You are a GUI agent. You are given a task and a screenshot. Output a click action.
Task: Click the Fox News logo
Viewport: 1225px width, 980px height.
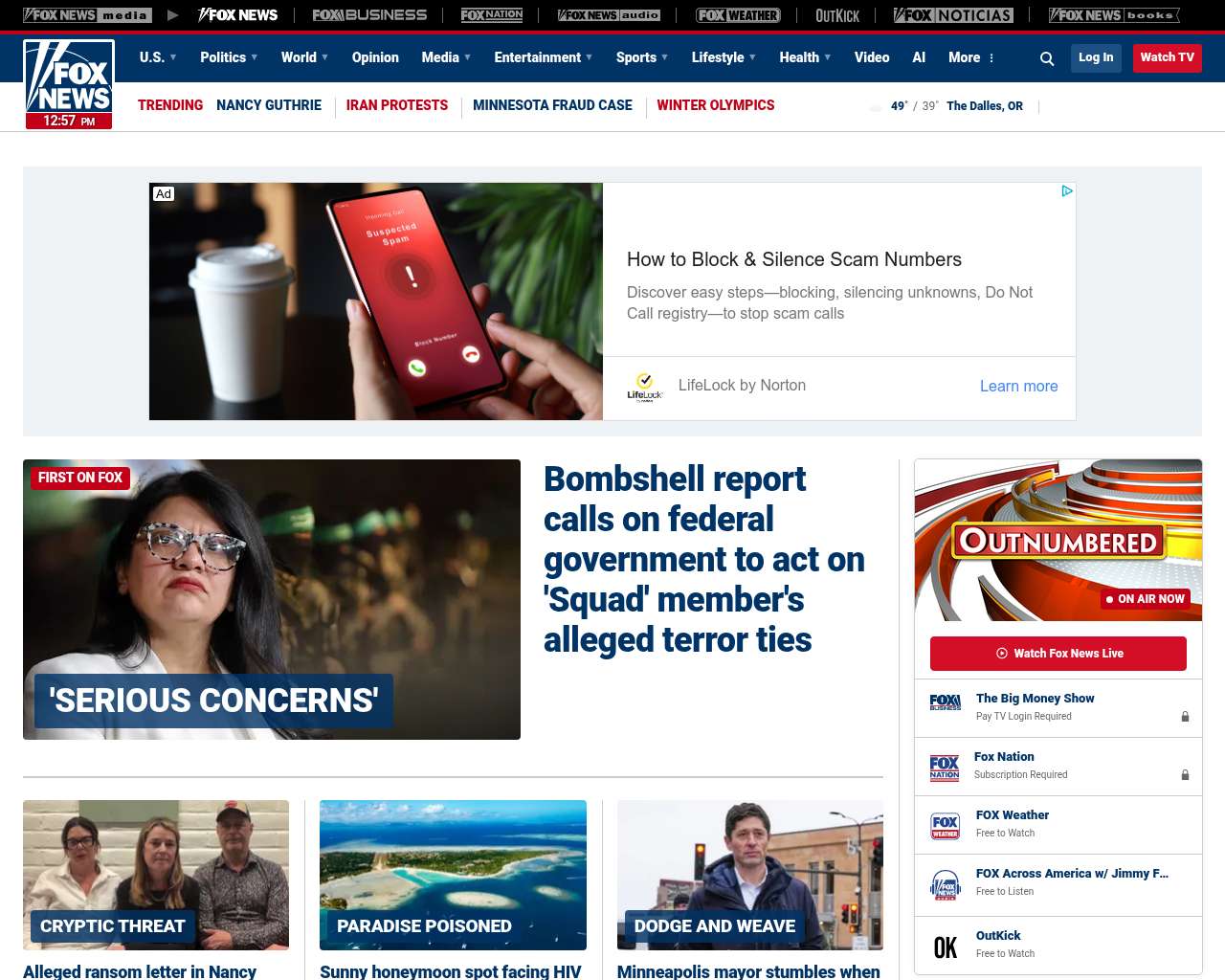69,84
